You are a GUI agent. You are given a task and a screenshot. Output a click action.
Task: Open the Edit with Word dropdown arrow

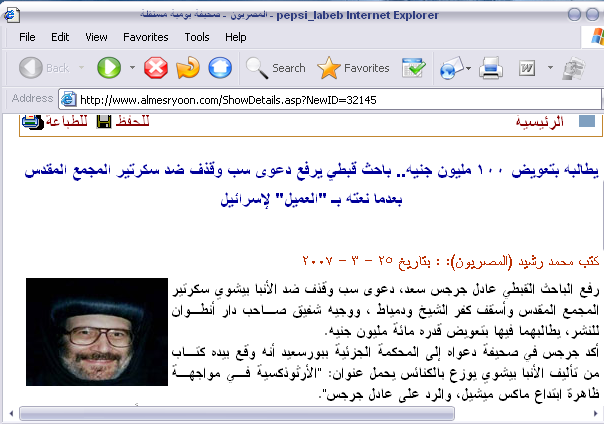[x=550, y=68]
